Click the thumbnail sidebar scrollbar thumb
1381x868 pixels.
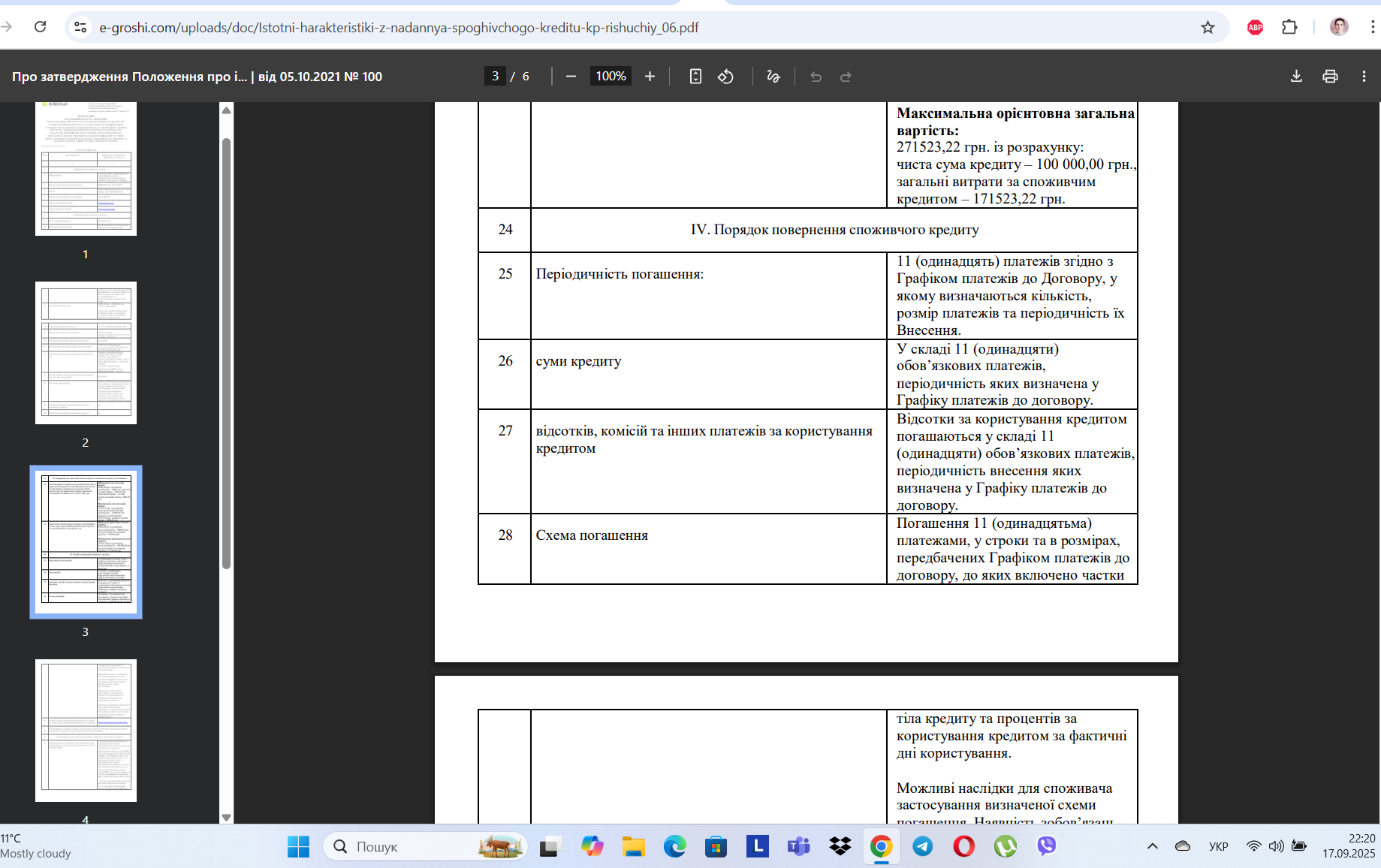coord(226,353)
